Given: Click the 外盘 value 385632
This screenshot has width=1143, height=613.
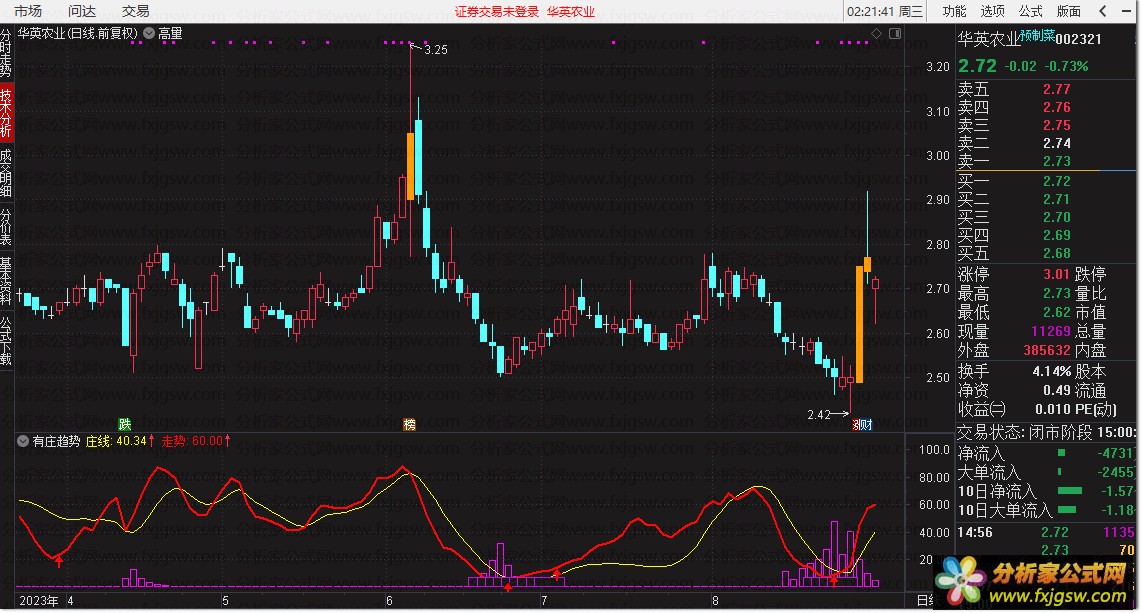Looking at the screenshot, I should pyautogui.click(x=1047, y=351).
